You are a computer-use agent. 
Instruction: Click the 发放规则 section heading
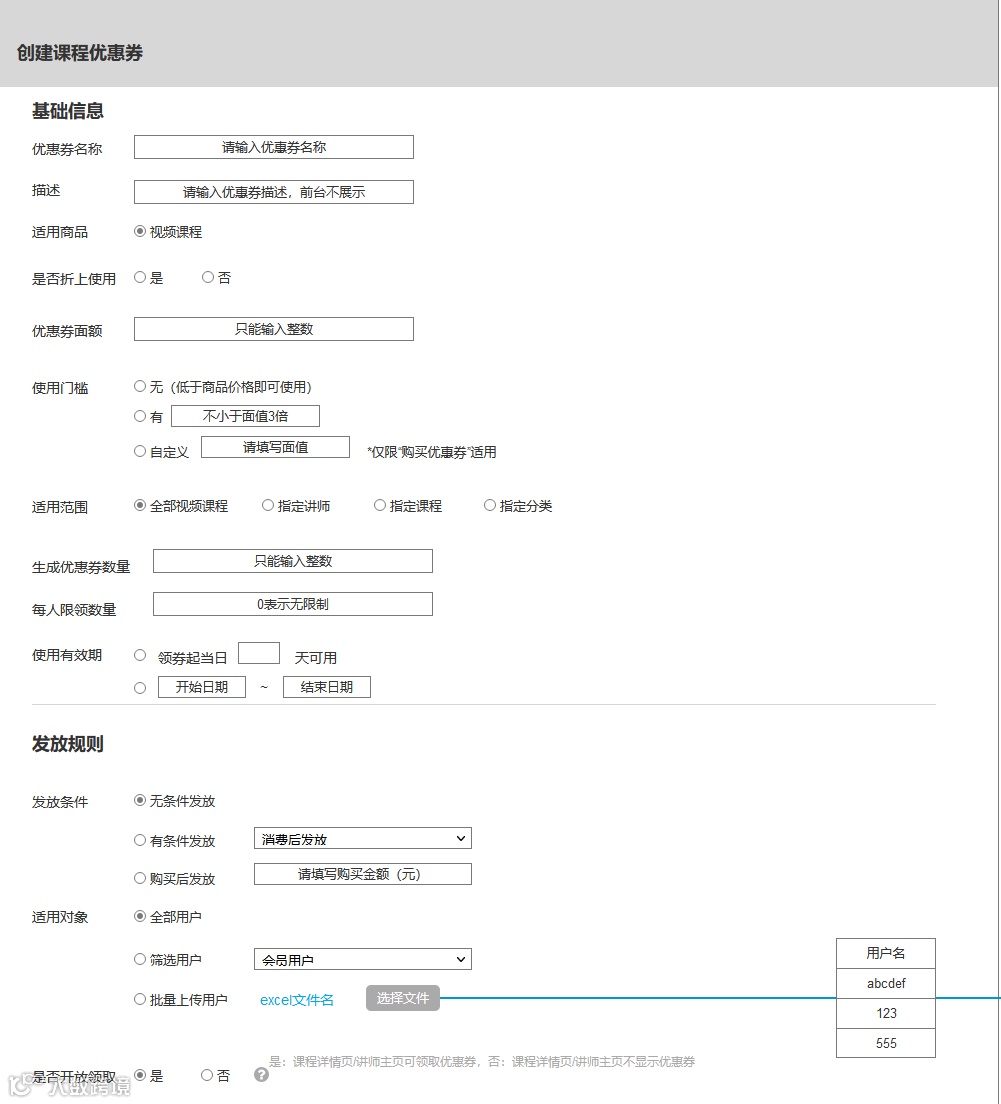[68, 744]
